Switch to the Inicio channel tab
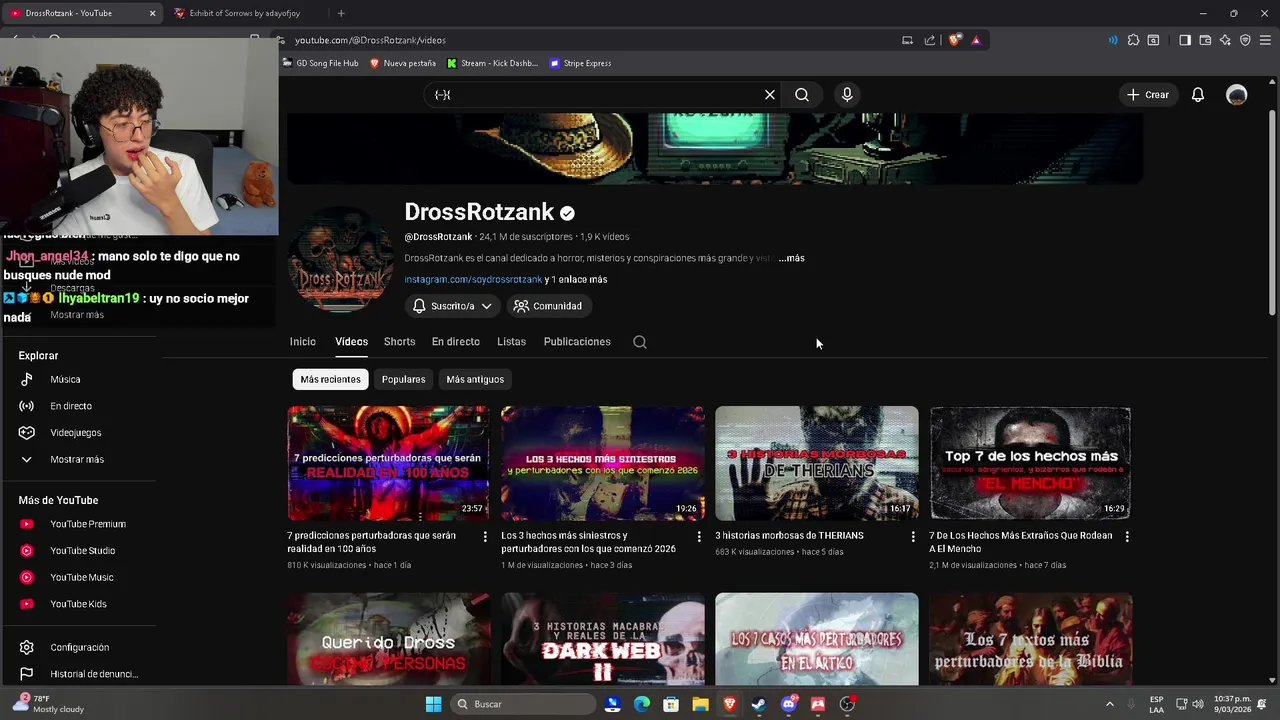This screenshot has width=1280, height=720. tap(303, 342)
